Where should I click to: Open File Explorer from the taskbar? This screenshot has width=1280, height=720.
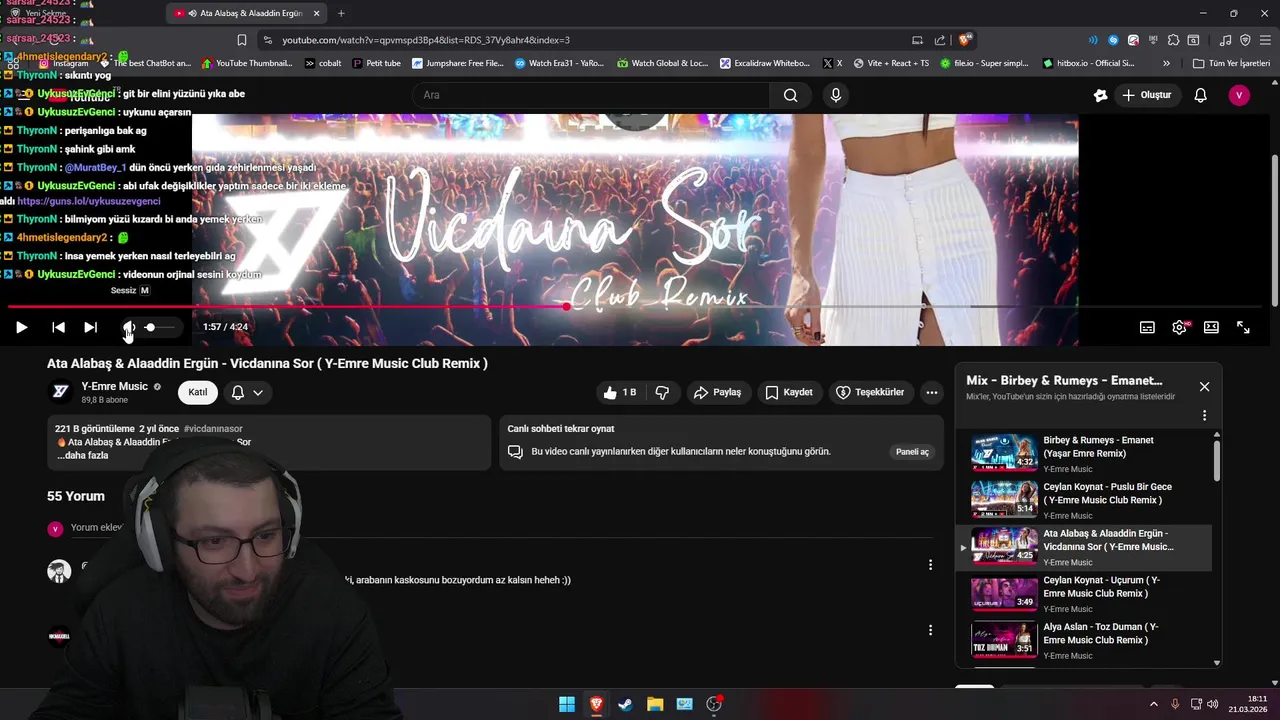click(655, 704)
